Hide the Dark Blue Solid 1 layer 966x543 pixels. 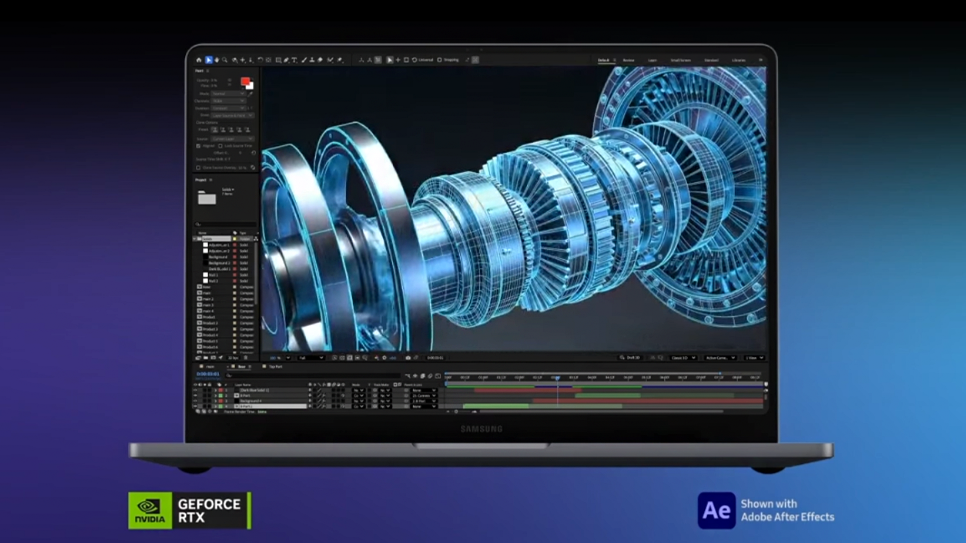[195, 390]
